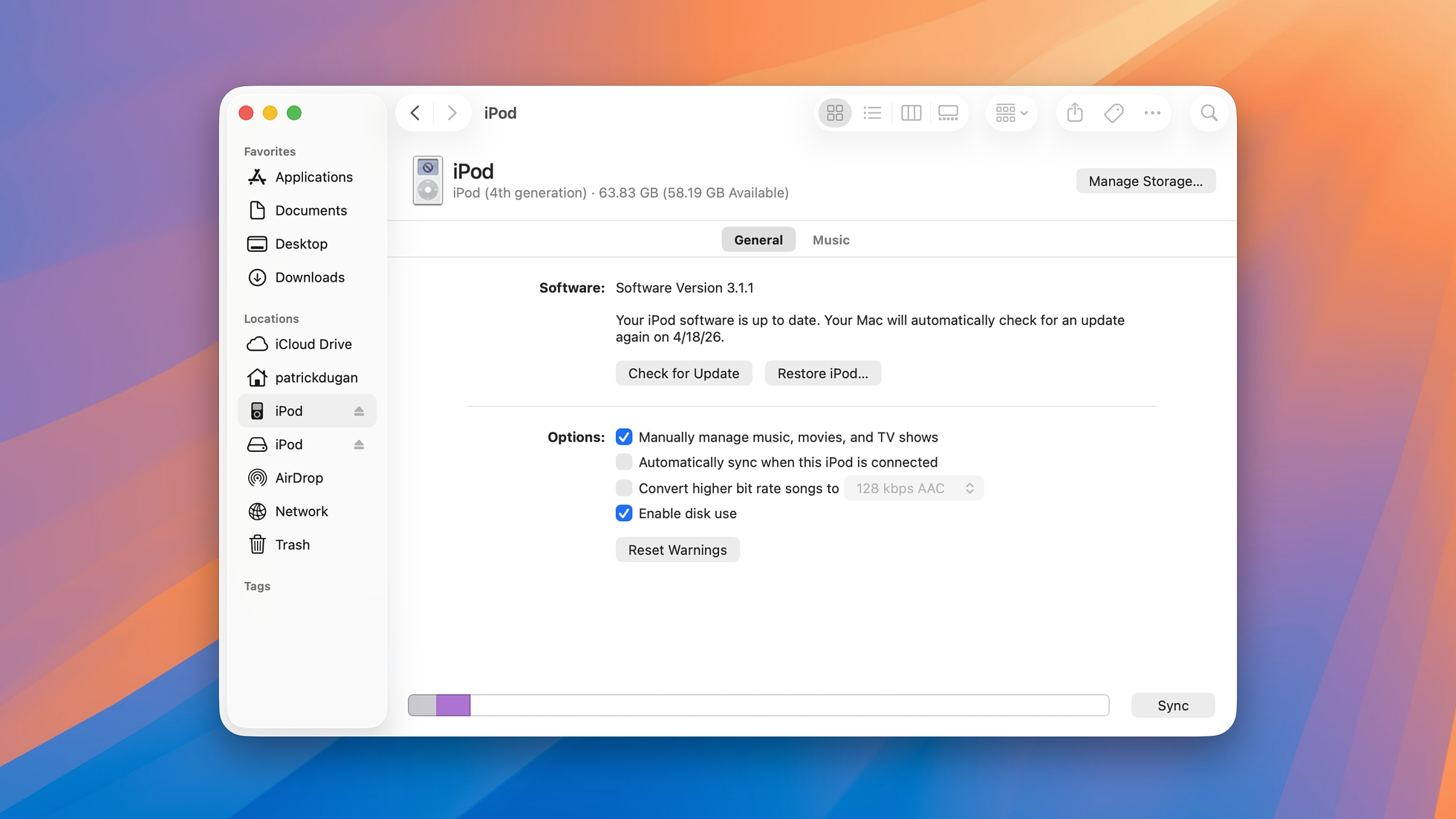Switch to gallery view
Screen dimensions: 1456x819
pos(948,113)
